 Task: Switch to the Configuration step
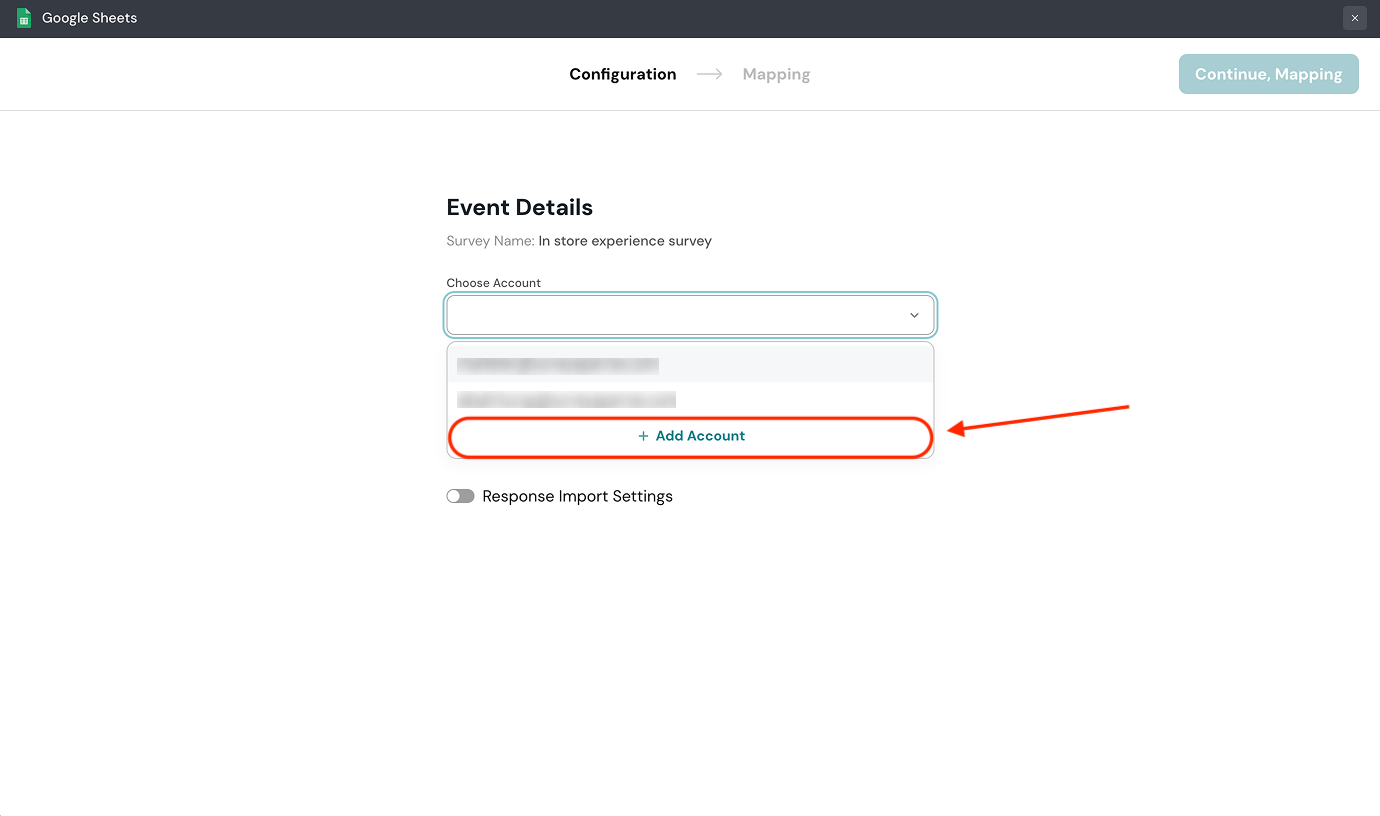(622, 74)
